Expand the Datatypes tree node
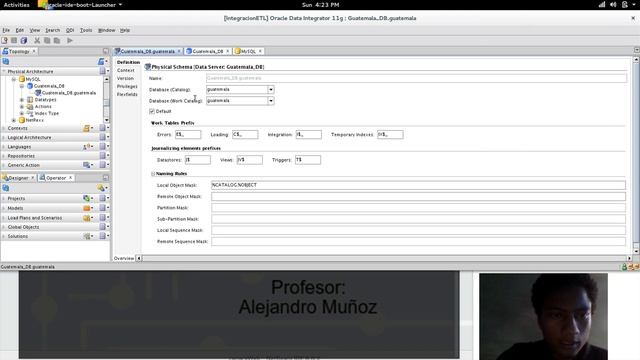This screenshot has width=640, height=360. (x=22, y=100)
